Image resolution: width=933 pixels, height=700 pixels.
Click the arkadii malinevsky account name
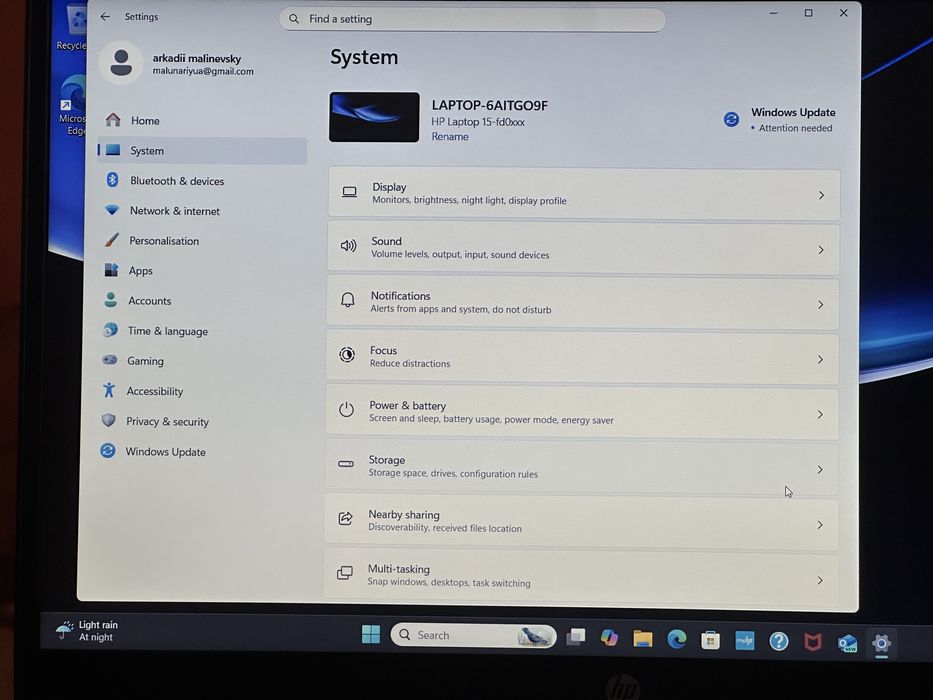[x=197, y=58]
